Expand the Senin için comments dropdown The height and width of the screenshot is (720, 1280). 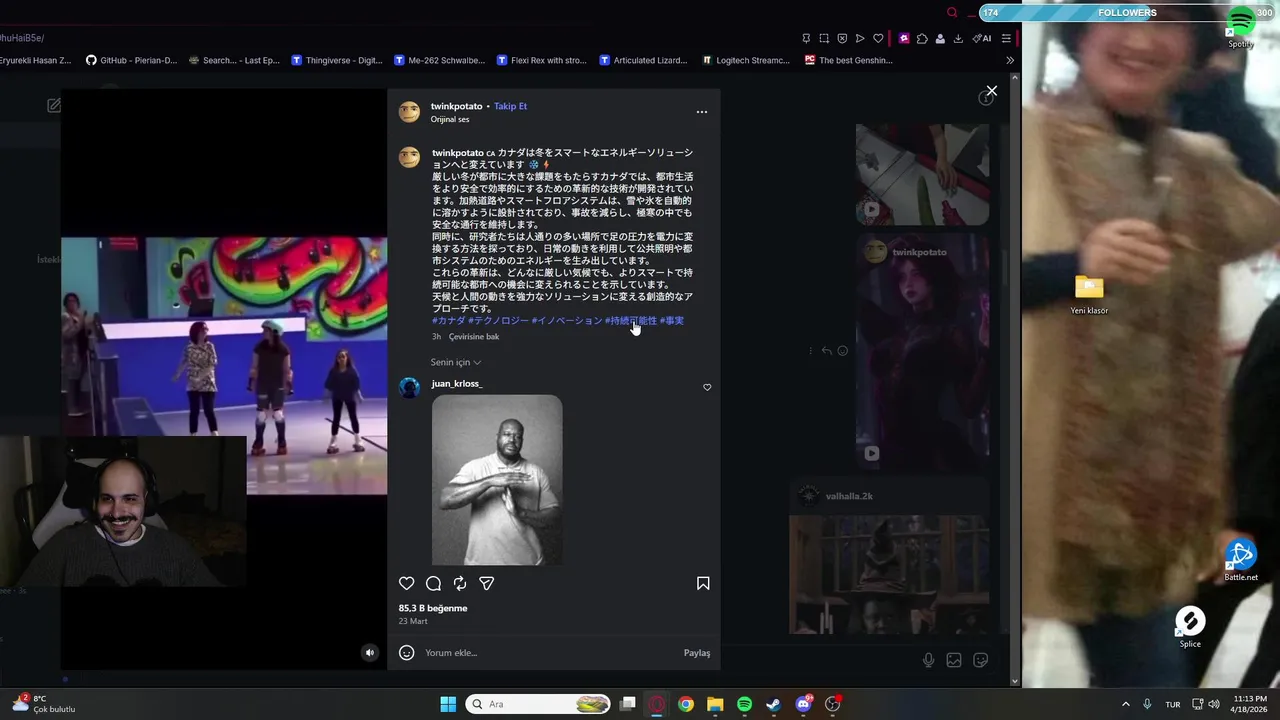456,362
